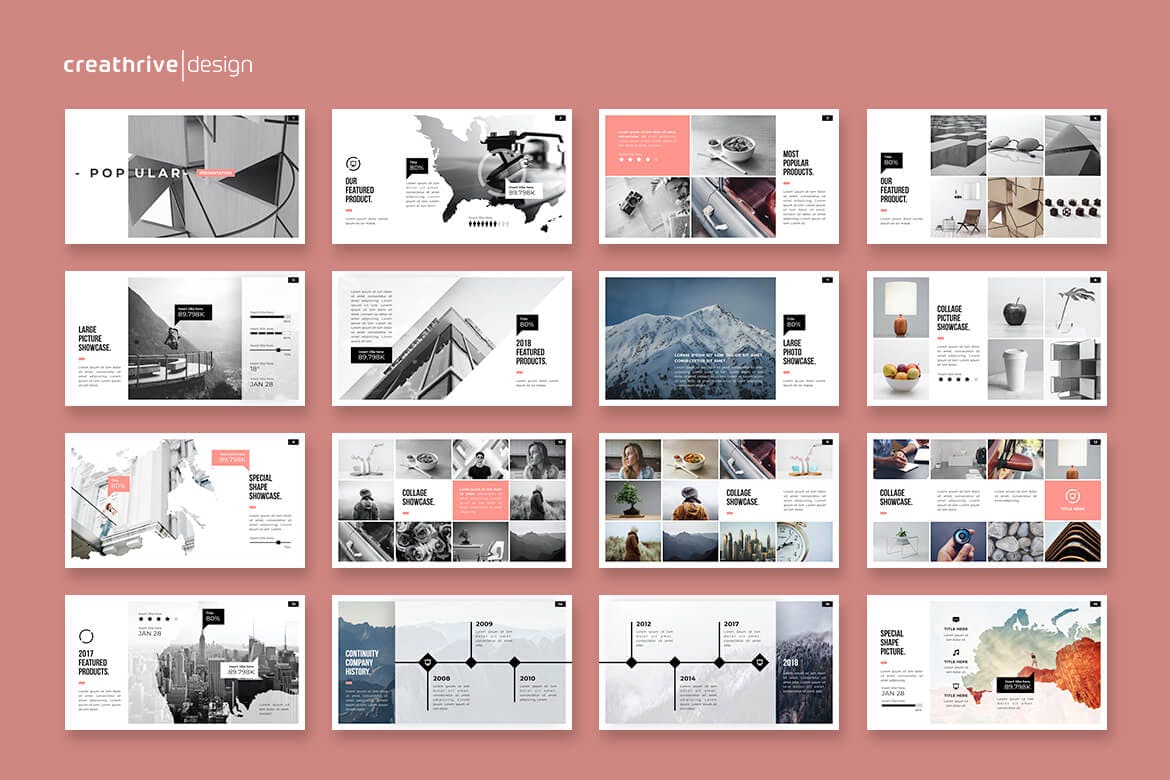Screen dimensions: 1170x780
Task: Click the star rating dots on Most Popular Products
Action: 638,158
